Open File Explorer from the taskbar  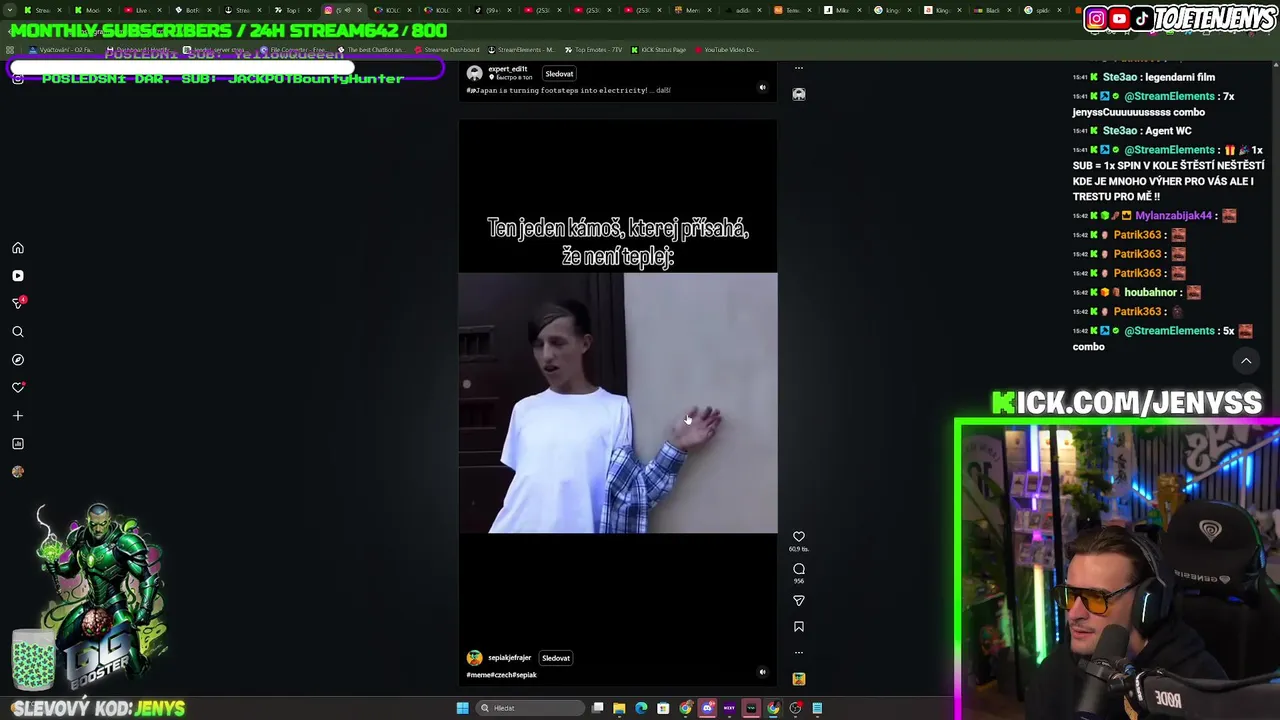pyautogui.click(x=619, y=708)
